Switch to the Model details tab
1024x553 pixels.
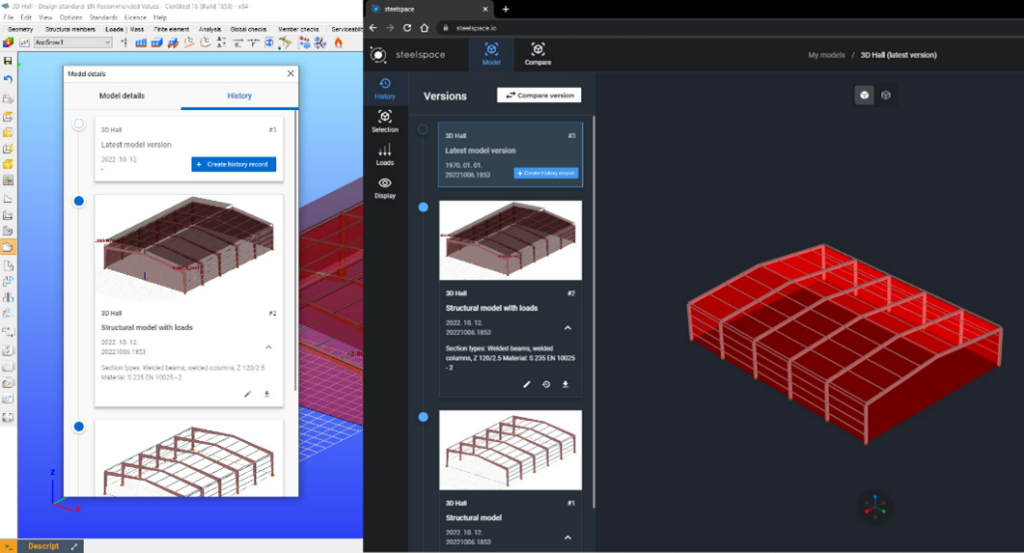[122, 96]
